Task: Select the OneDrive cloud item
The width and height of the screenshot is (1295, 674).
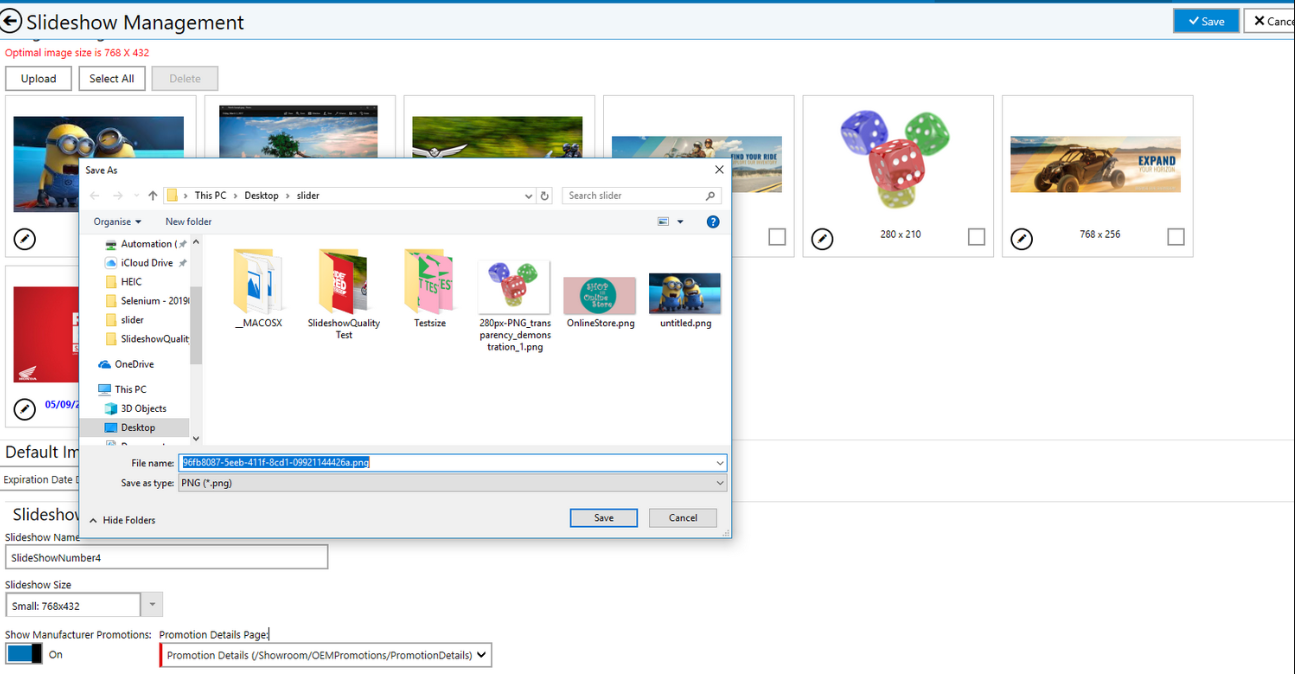Action: 126,365
